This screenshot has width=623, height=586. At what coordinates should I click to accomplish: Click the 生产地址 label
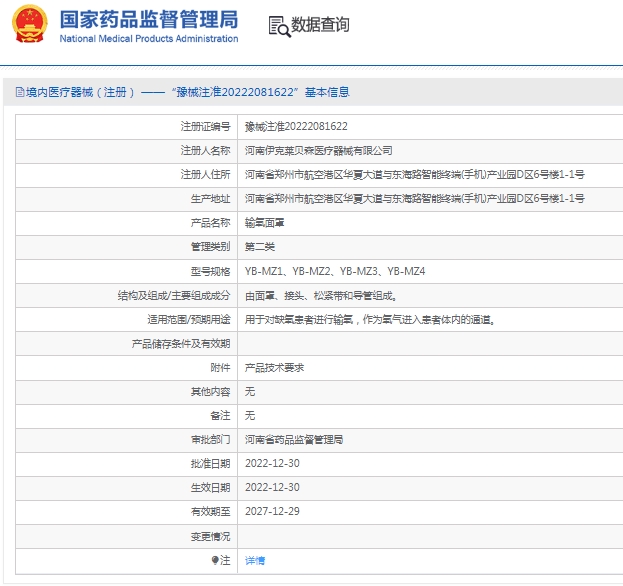pyautogui.click(x=211, y=199)
